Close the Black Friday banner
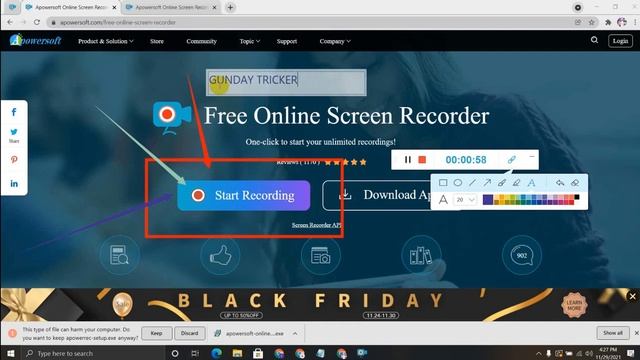The image size is (640, 360). click(632, 297)
